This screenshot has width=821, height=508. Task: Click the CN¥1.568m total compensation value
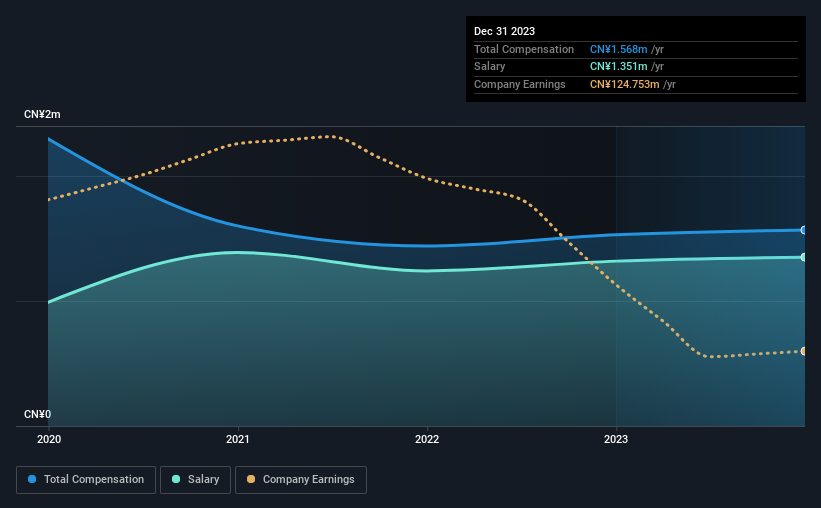point(618,49)
